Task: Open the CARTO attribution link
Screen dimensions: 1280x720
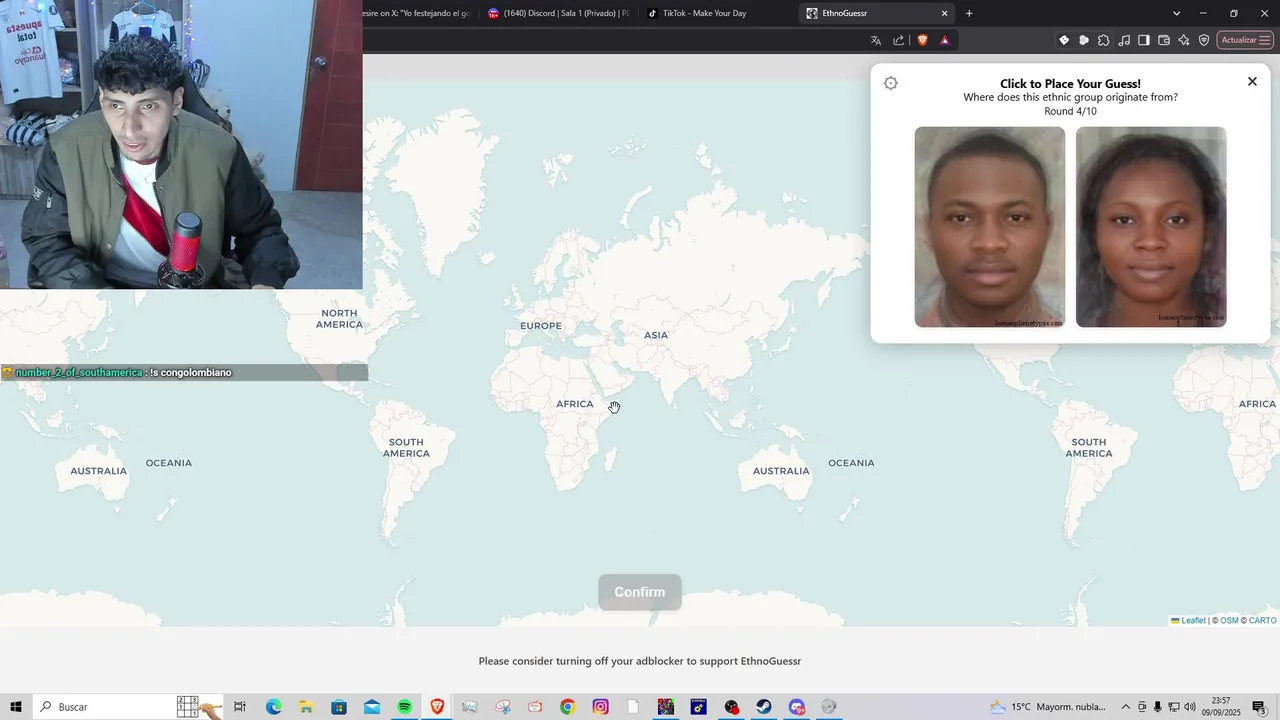Action: 1262,621
